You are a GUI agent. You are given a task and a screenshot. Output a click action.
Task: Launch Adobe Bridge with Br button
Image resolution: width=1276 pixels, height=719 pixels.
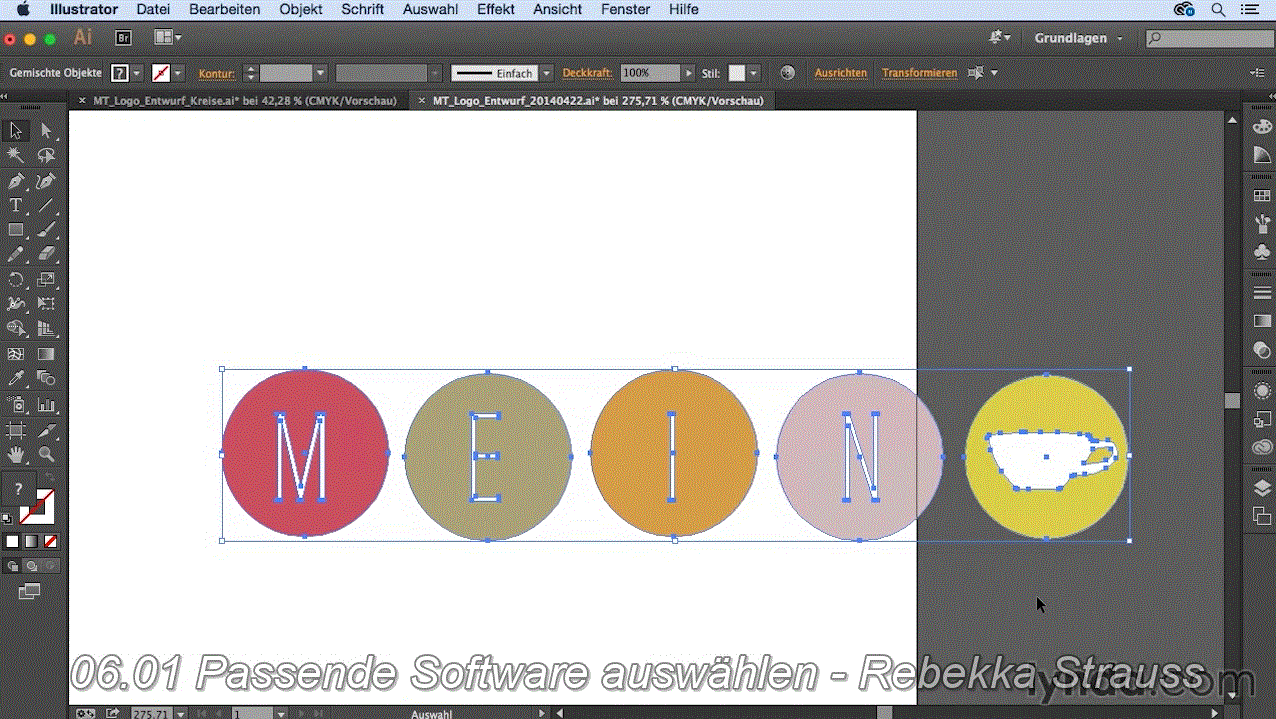(123, 38)
